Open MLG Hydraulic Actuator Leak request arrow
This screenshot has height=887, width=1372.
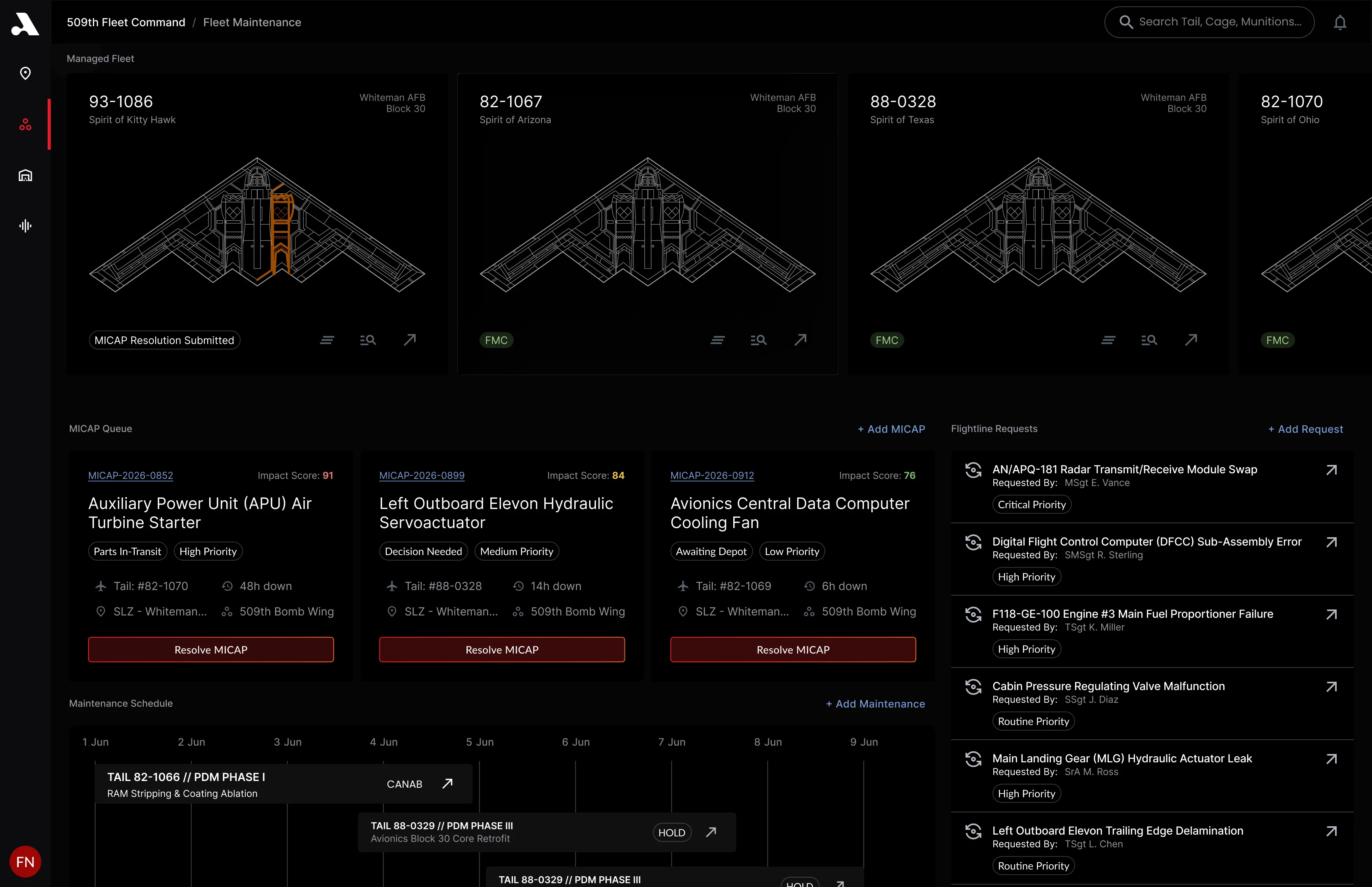click(x=1331, y=759)
